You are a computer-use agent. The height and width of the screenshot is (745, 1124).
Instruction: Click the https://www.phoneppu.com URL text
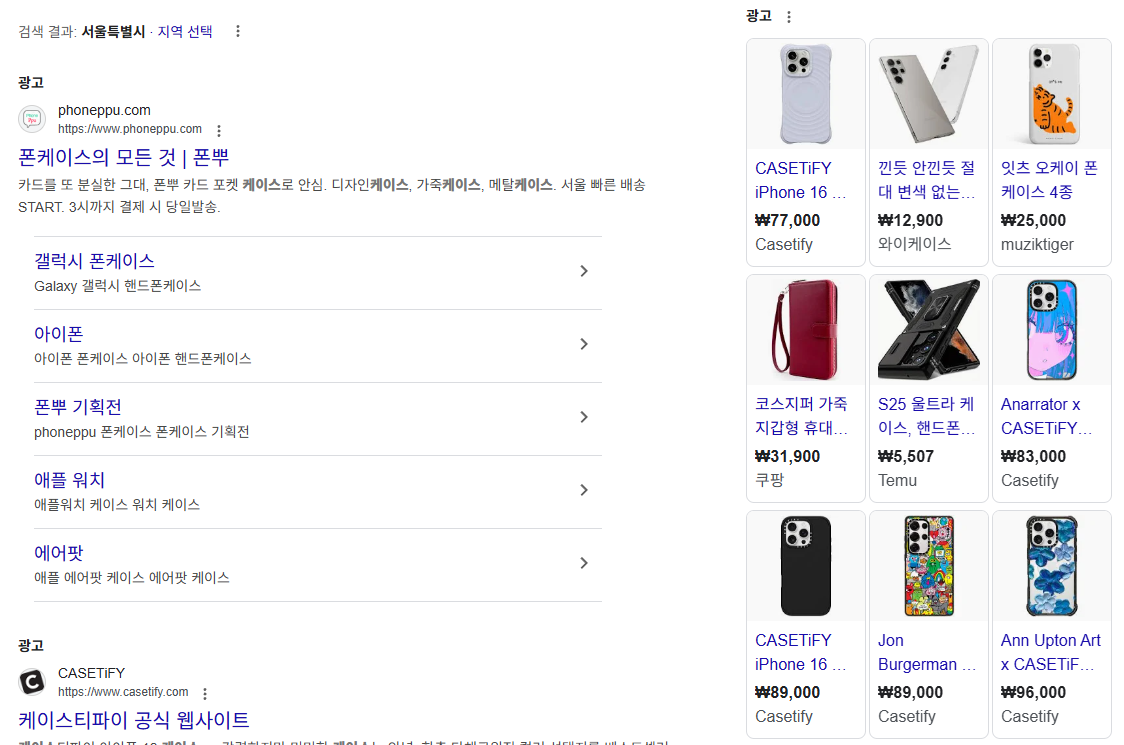coord(130,129)
